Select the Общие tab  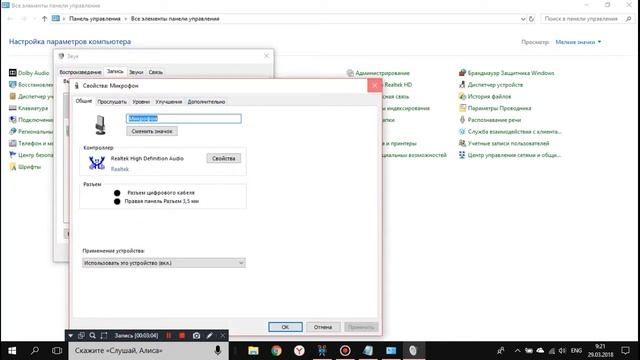pos(84,101)
